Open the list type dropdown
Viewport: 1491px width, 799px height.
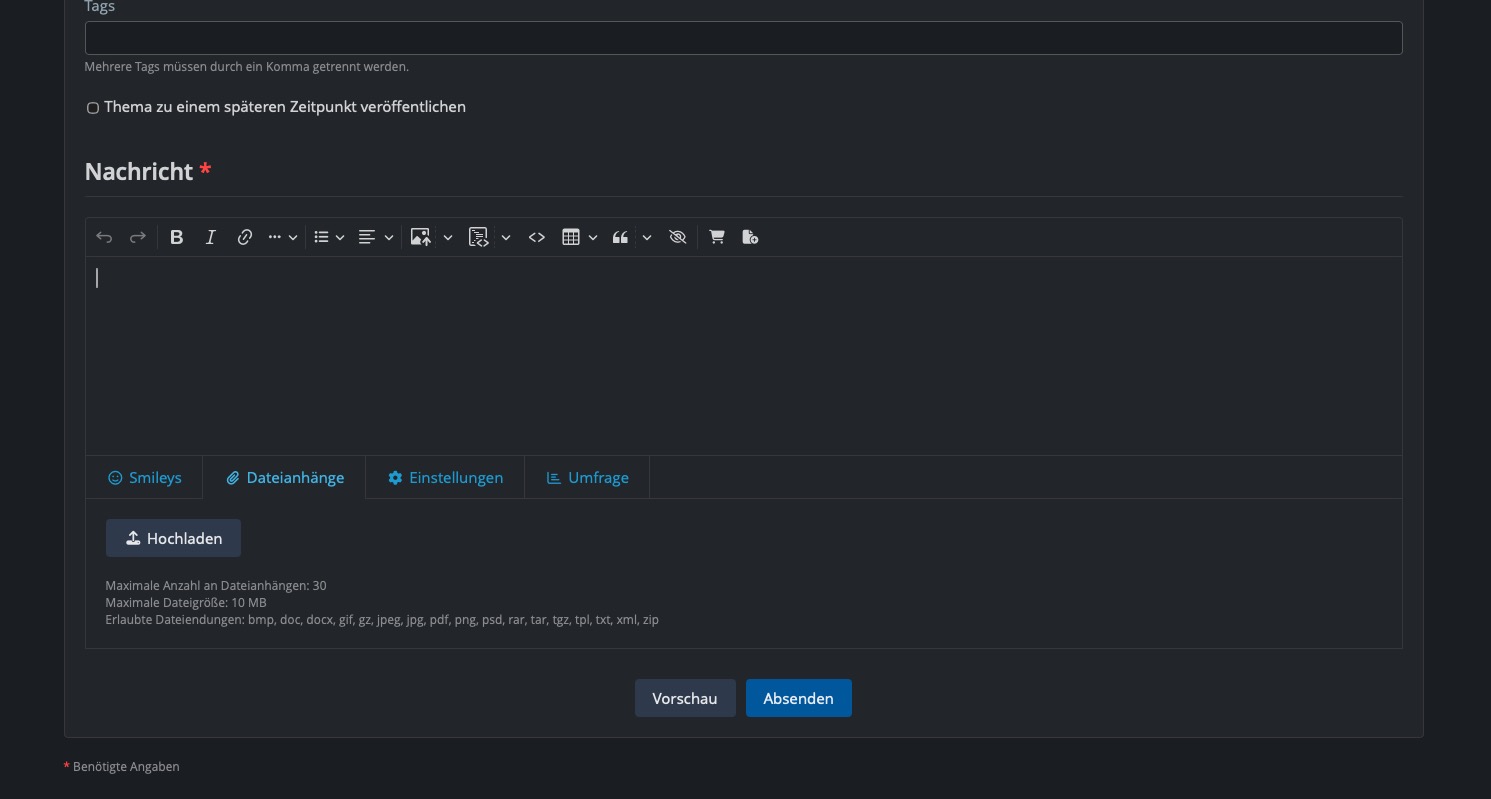pyautogui.click(x=329, y=237)
